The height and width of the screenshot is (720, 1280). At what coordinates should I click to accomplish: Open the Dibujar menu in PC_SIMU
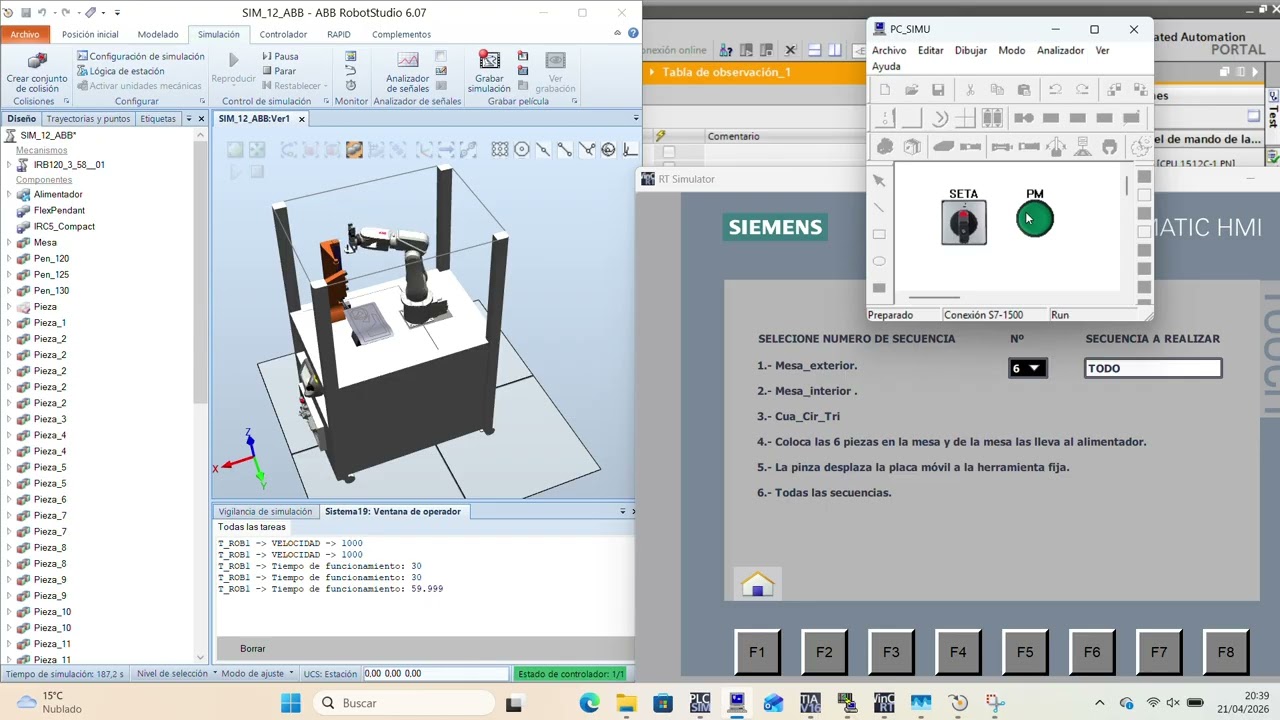click(x=970, y=50)
